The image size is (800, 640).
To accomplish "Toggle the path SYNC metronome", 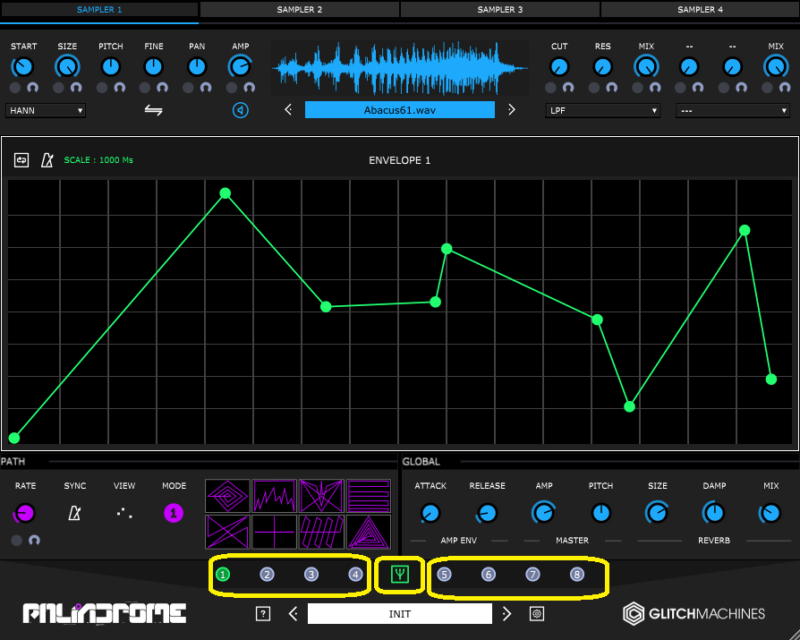I will click(75, 513).
